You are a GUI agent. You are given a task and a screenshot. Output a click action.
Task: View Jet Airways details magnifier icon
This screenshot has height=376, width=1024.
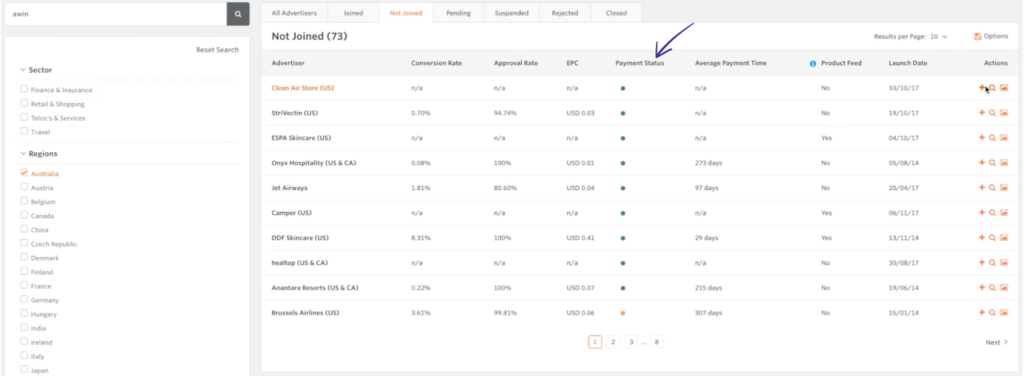992,187
